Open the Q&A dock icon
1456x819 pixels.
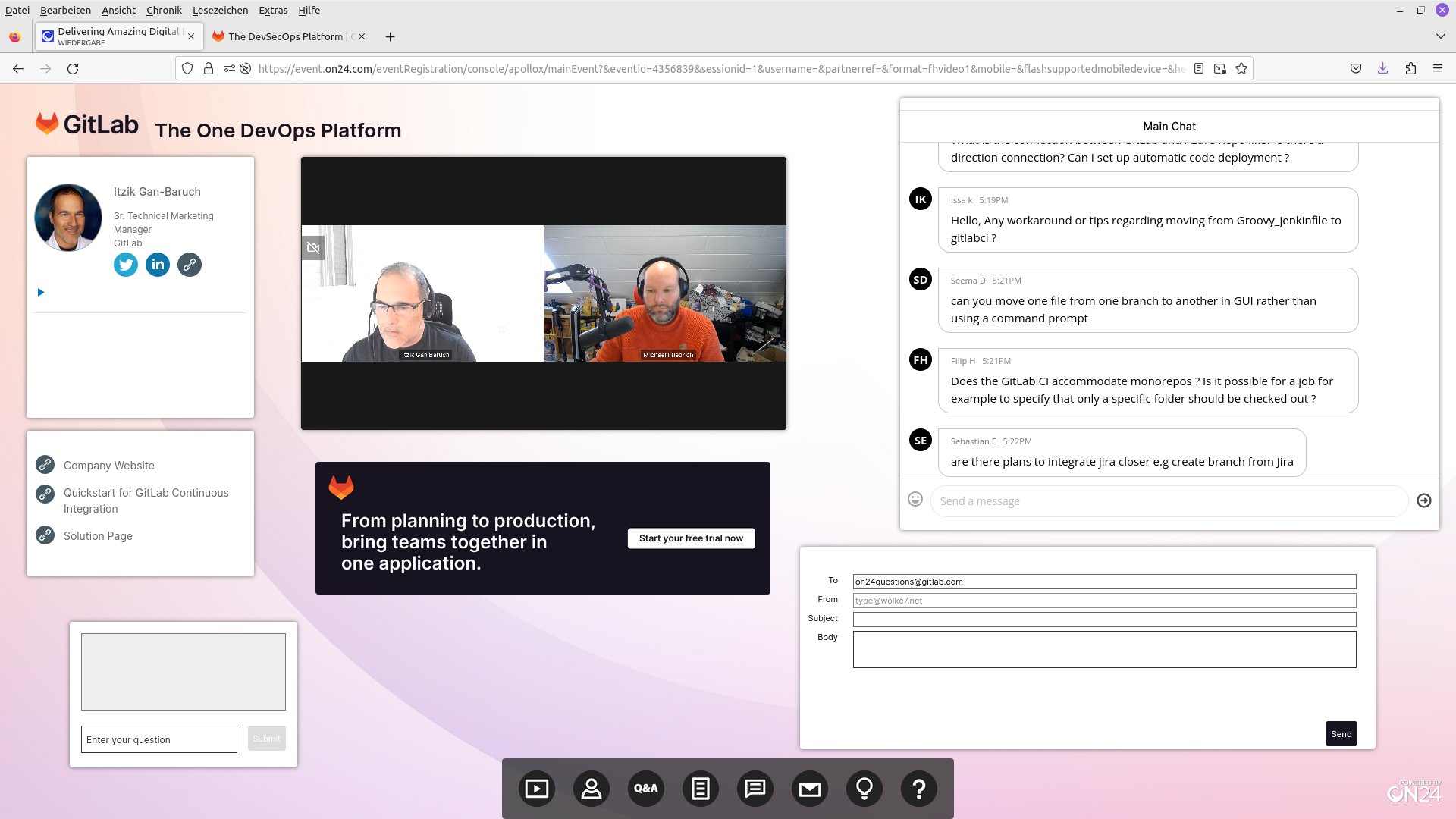[646, 789]
